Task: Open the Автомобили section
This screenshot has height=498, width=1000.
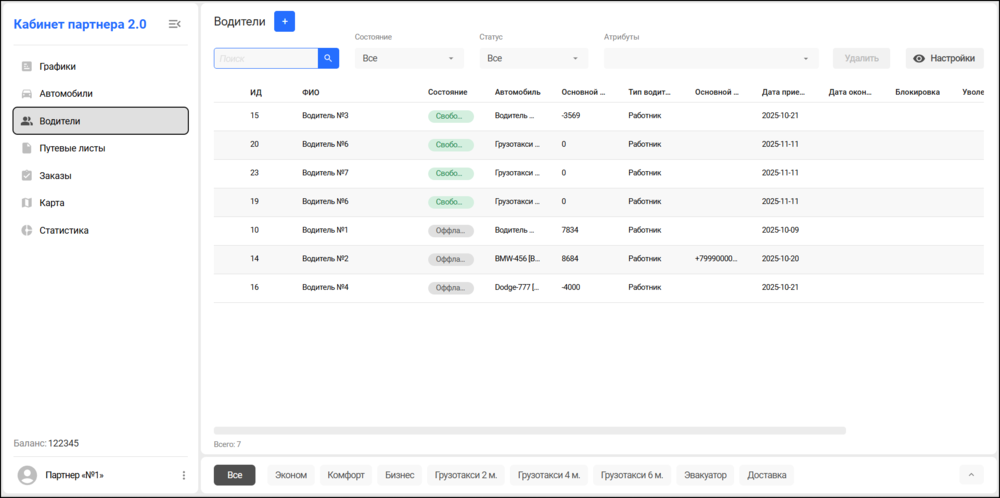Action: point(101,94)
